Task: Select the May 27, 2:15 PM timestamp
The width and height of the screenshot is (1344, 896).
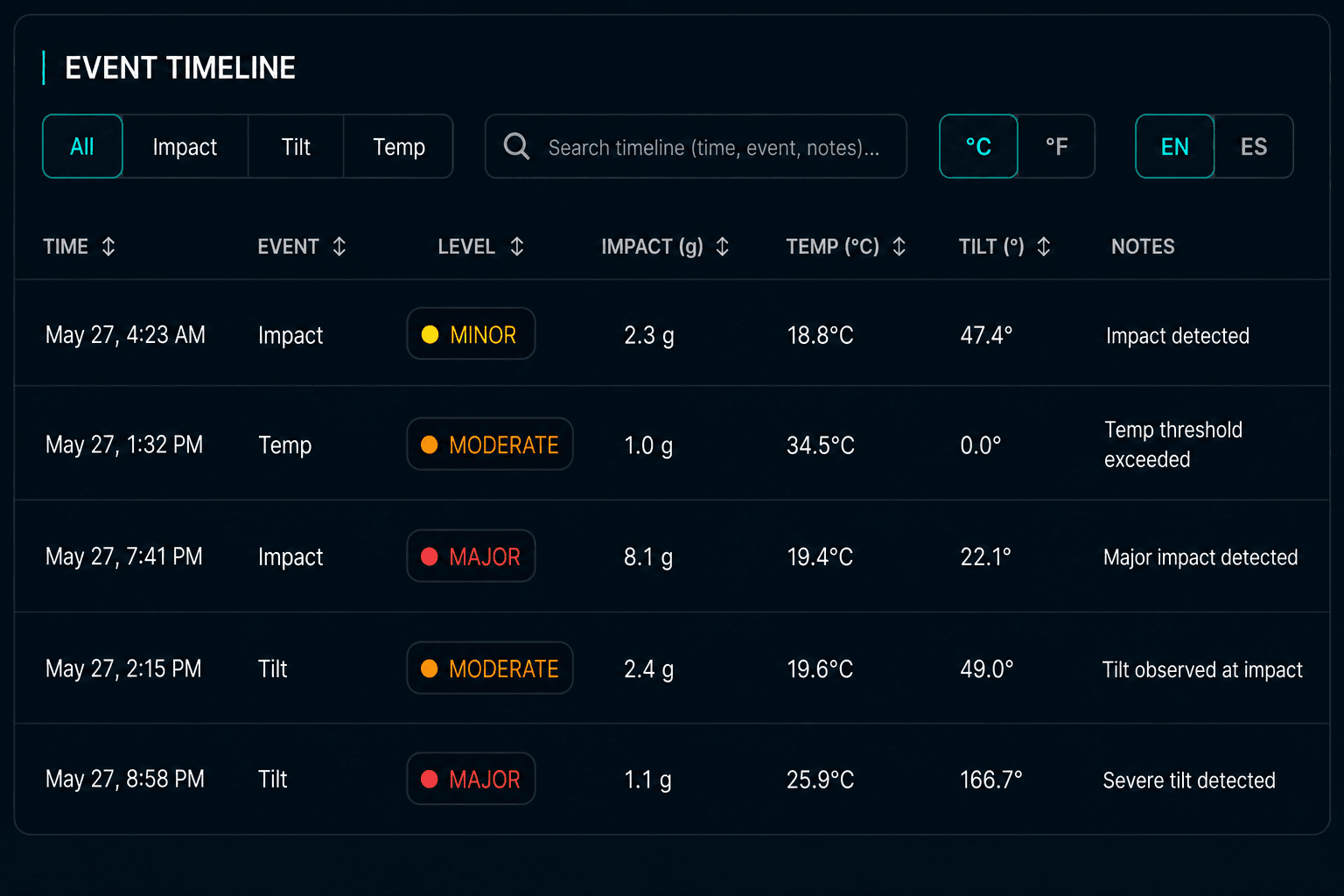Action: tap(123, 668)
